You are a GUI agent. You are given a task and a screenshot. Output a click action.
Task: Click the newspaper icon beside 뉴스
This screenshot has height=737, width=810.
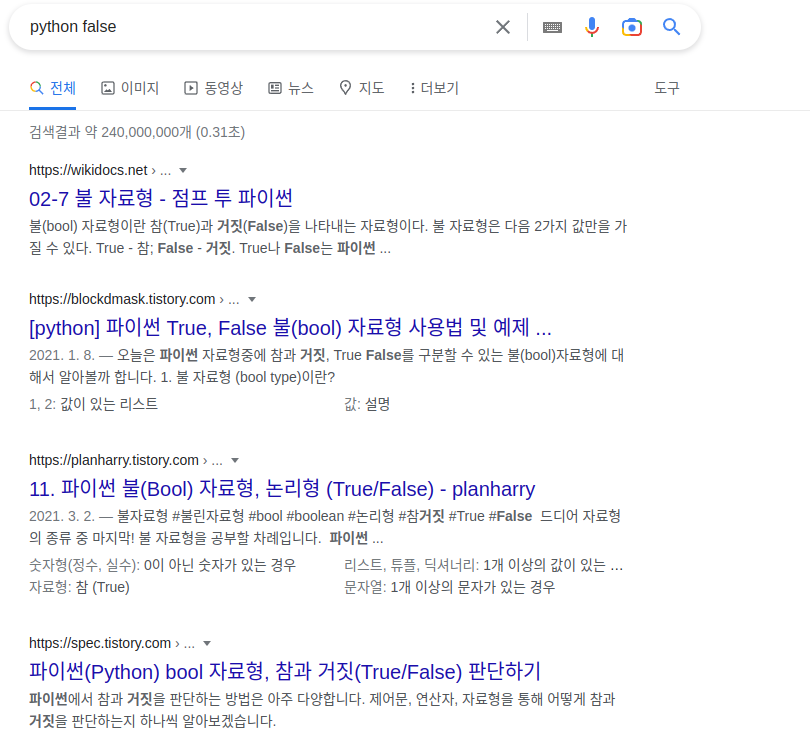(x=275, y=88)
